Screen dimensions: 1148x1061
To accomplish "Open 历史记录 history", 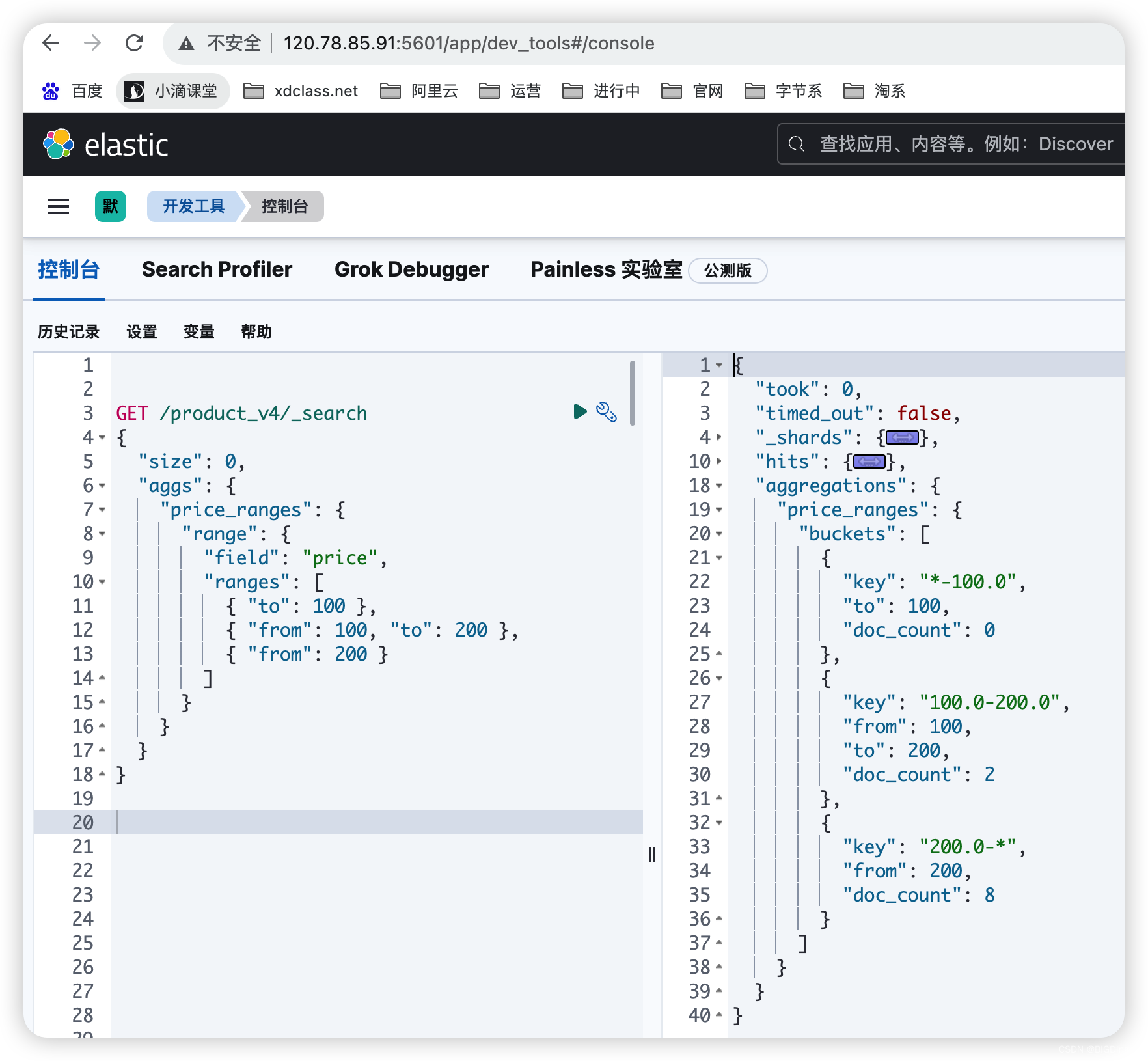I will (68, 332).
